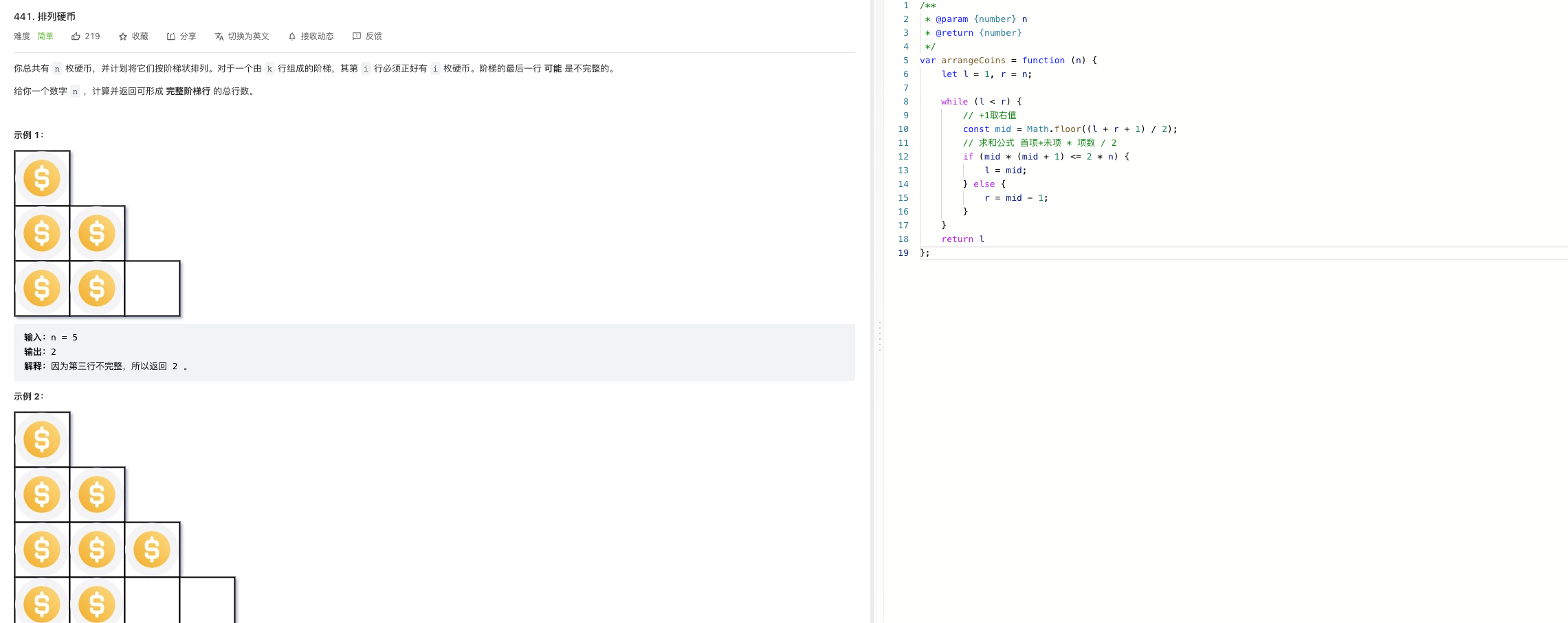Viewport: 1568px width, 623px height.
Task: Click the code line 'l = mid;'
Action: click(x=1005, y=171)
